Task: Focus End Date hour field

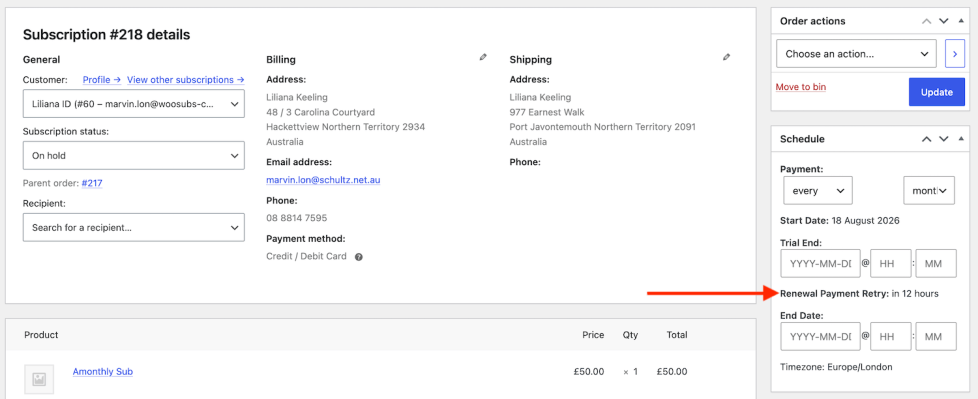Action: (891, 337)
